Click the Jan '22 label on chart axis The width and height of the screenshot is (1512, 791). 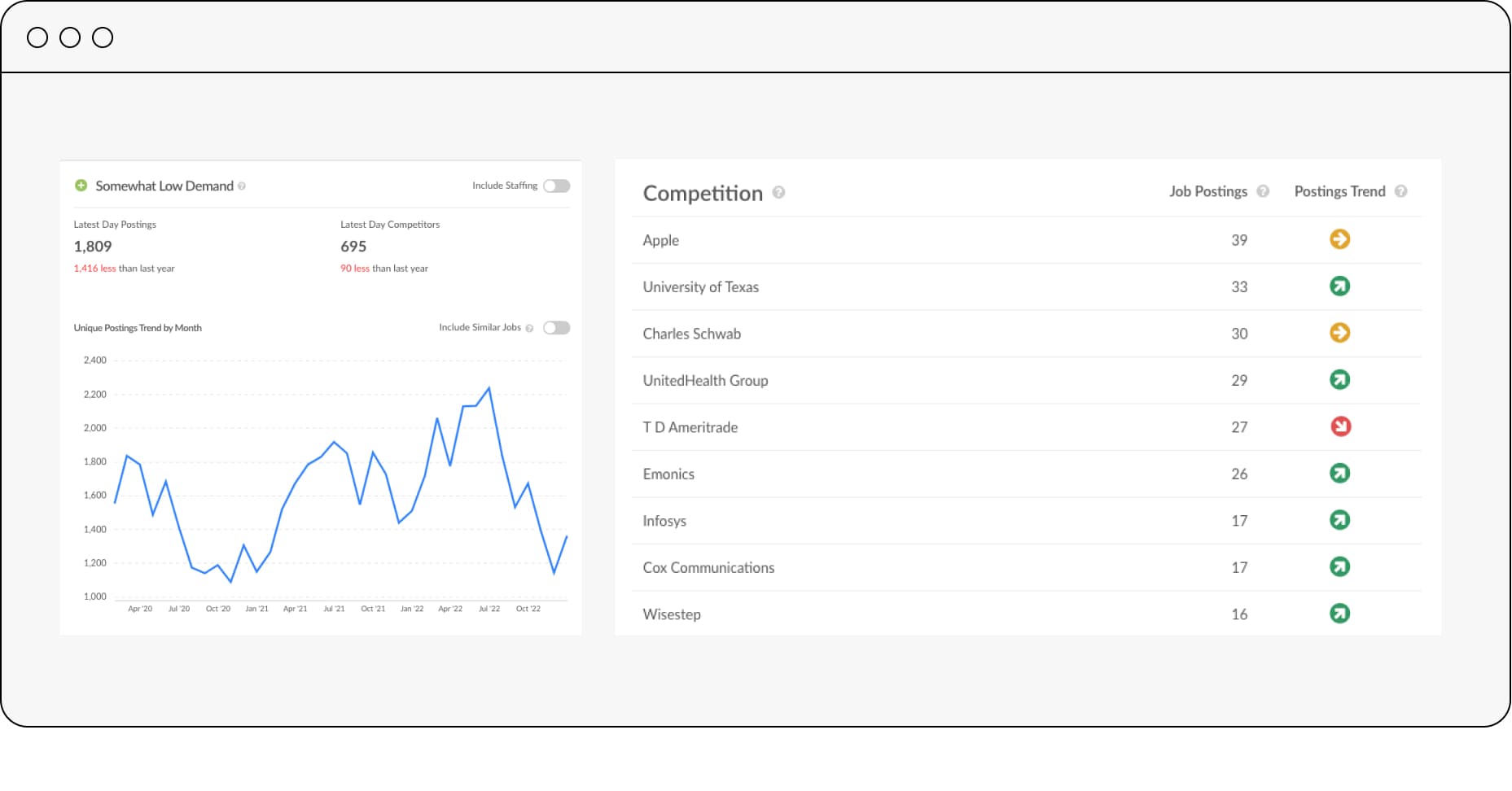412,609
